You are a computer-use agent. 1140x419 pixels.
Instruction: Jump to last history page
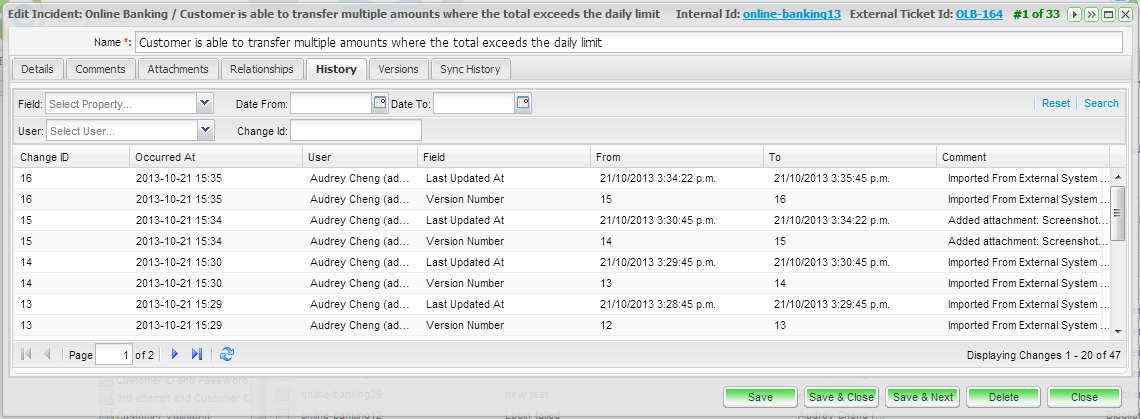click(197, 354)
